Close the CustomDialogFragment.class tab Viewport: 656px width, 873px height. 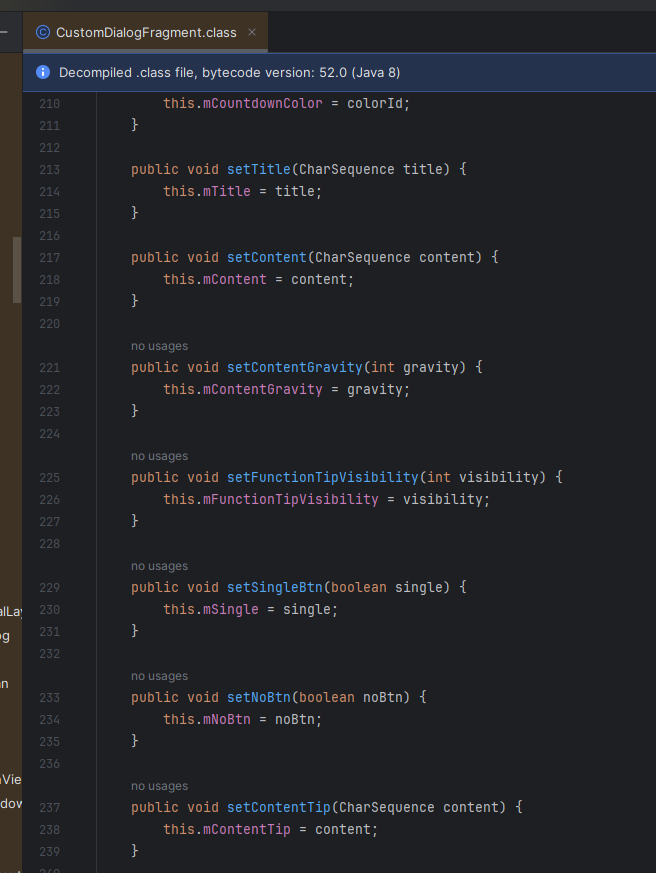[252, 32]
